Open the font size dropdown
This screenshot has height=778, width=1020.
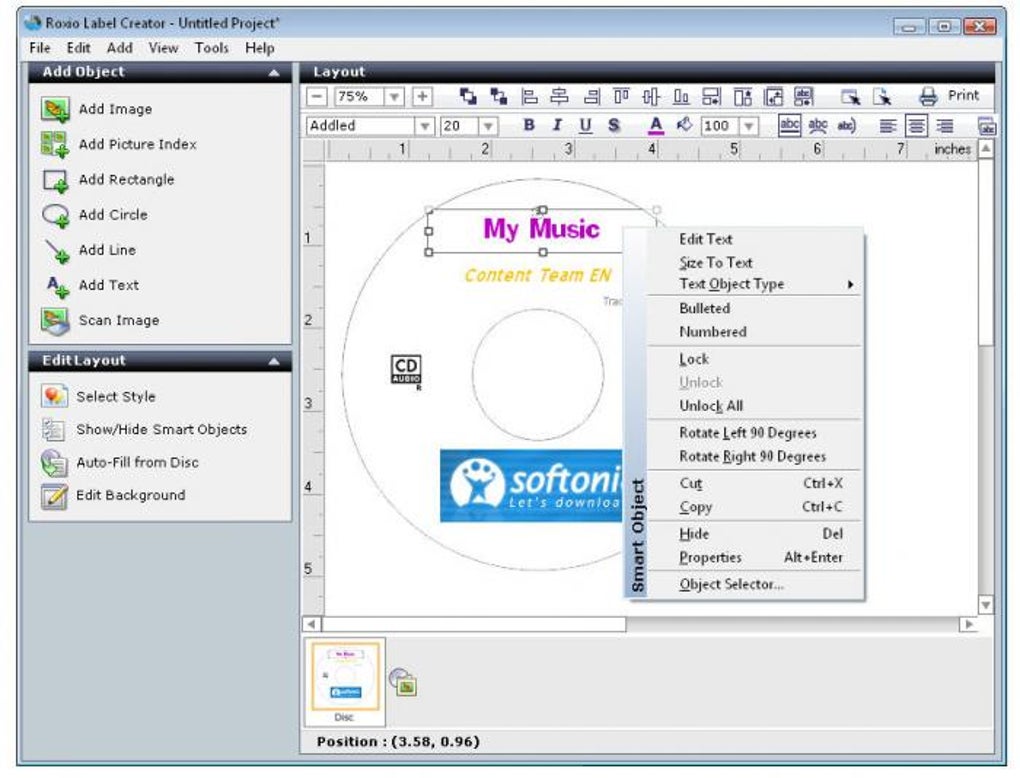tap(488, 126)
